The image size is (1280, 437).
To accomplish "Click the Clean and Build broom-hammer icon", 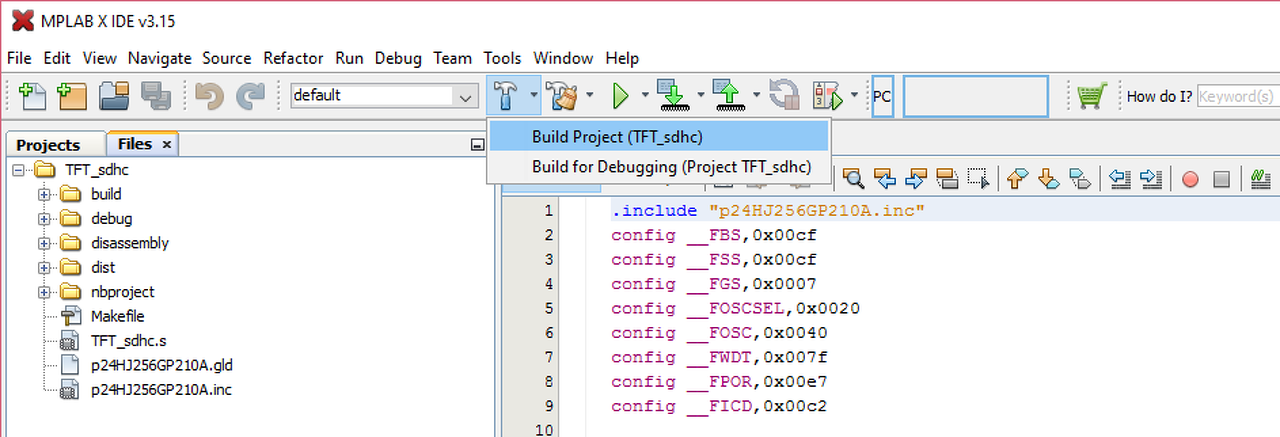I will 565,96.
